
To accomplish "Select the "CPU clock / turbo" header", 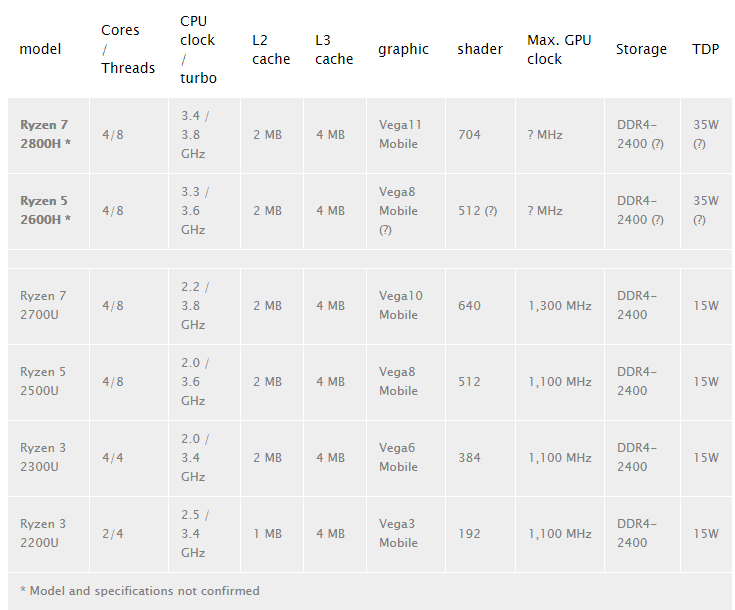I will [x=197, y=49].
